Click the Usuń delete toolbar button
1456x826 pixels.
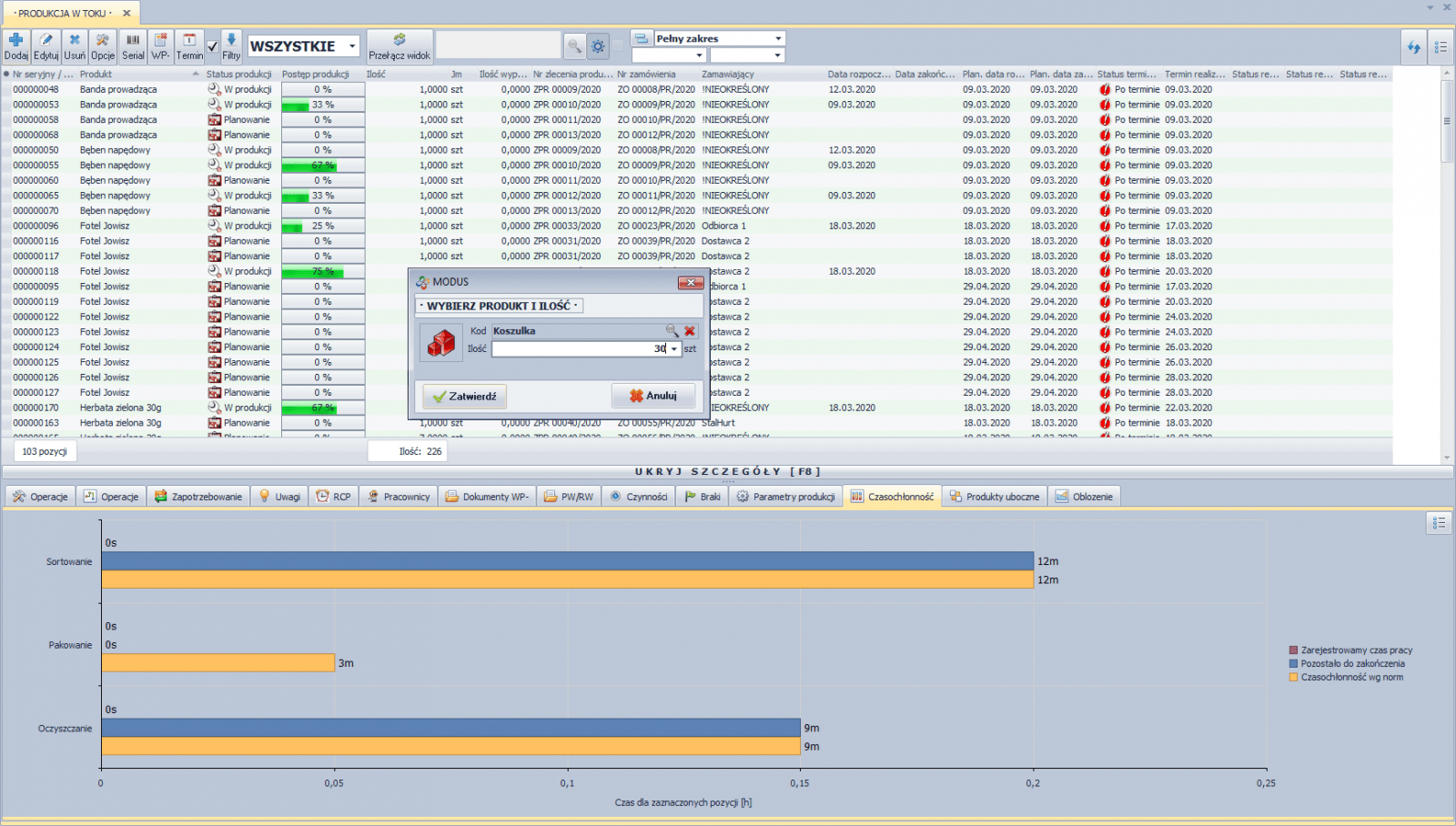[75, 46]
